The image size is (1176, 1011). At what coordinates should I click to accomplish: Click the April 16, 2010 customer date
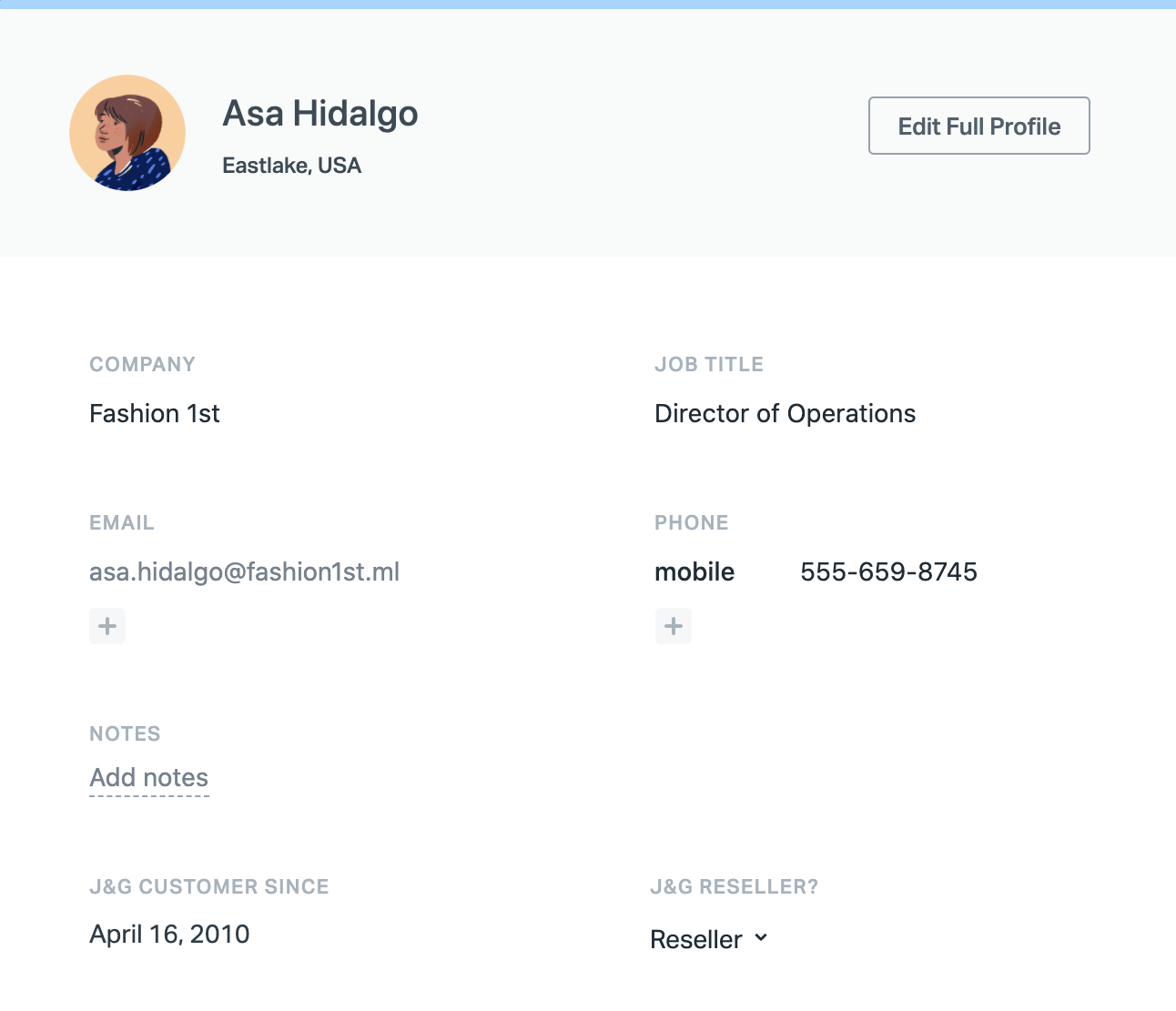click(169, 935)
